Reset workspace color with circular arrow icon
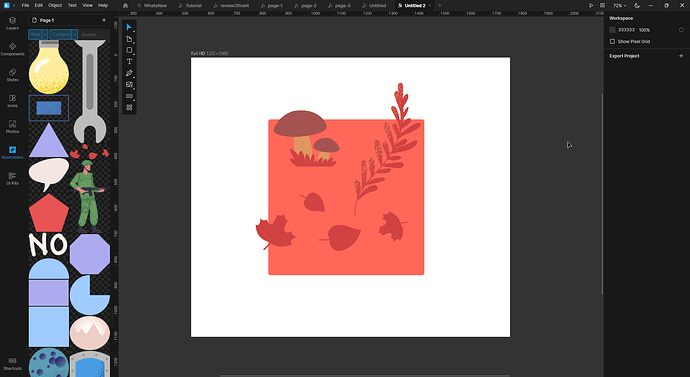The image size is (690, 377). coord(681,30)
